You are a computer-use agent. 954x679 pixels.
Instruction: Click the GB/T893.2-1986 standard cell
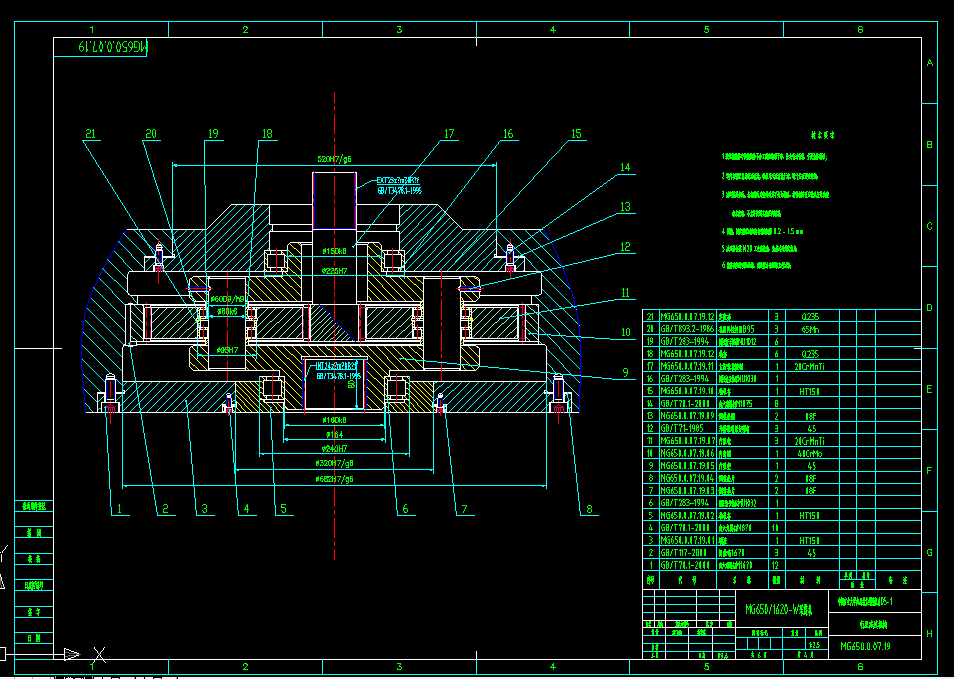688,329
